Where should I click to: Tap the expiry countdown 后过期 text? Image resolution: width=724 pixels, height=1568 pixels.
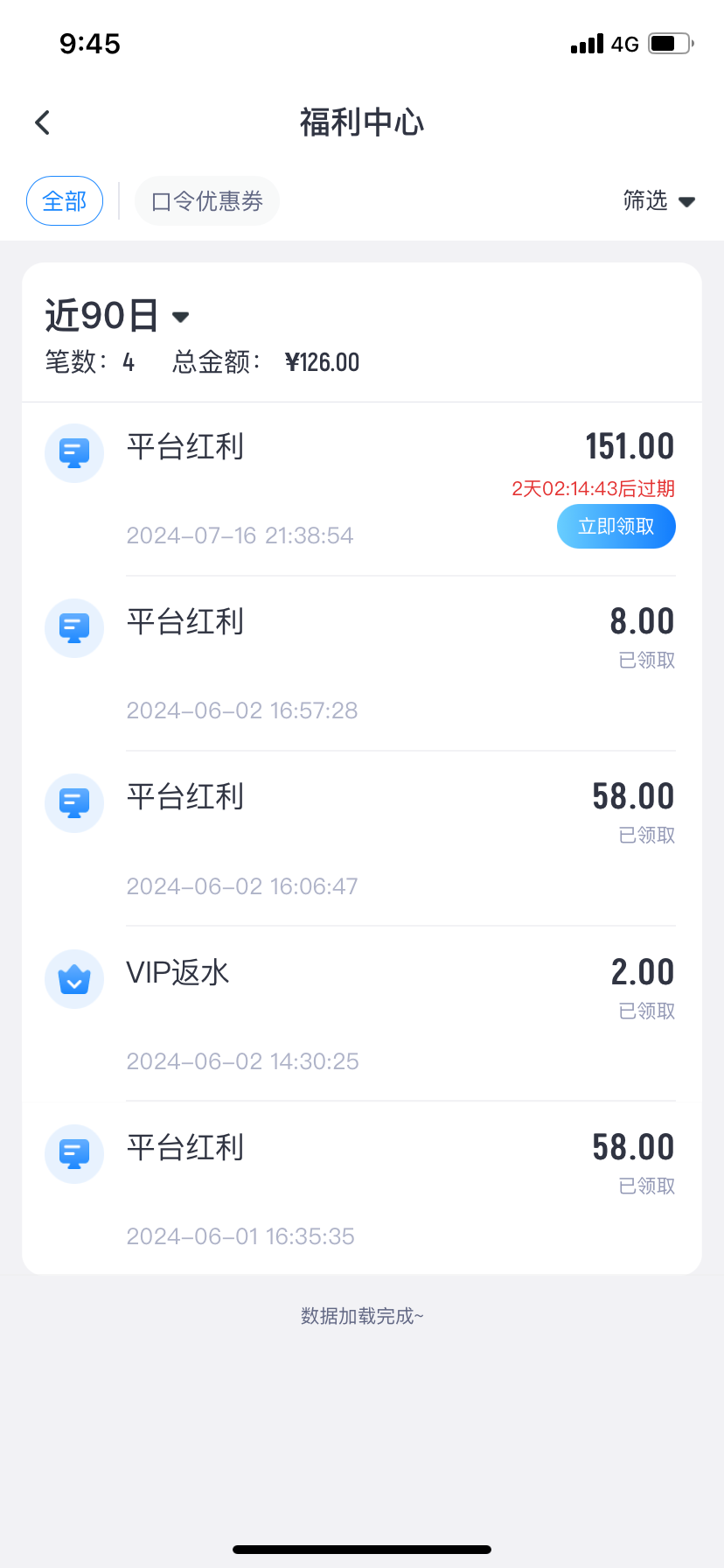point(593,488)
